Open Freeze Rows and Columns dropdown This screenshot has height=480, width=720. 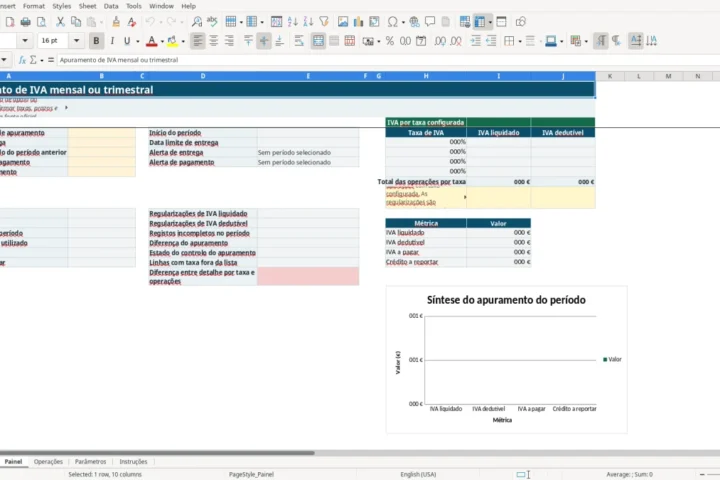click(x=490, y=22)
